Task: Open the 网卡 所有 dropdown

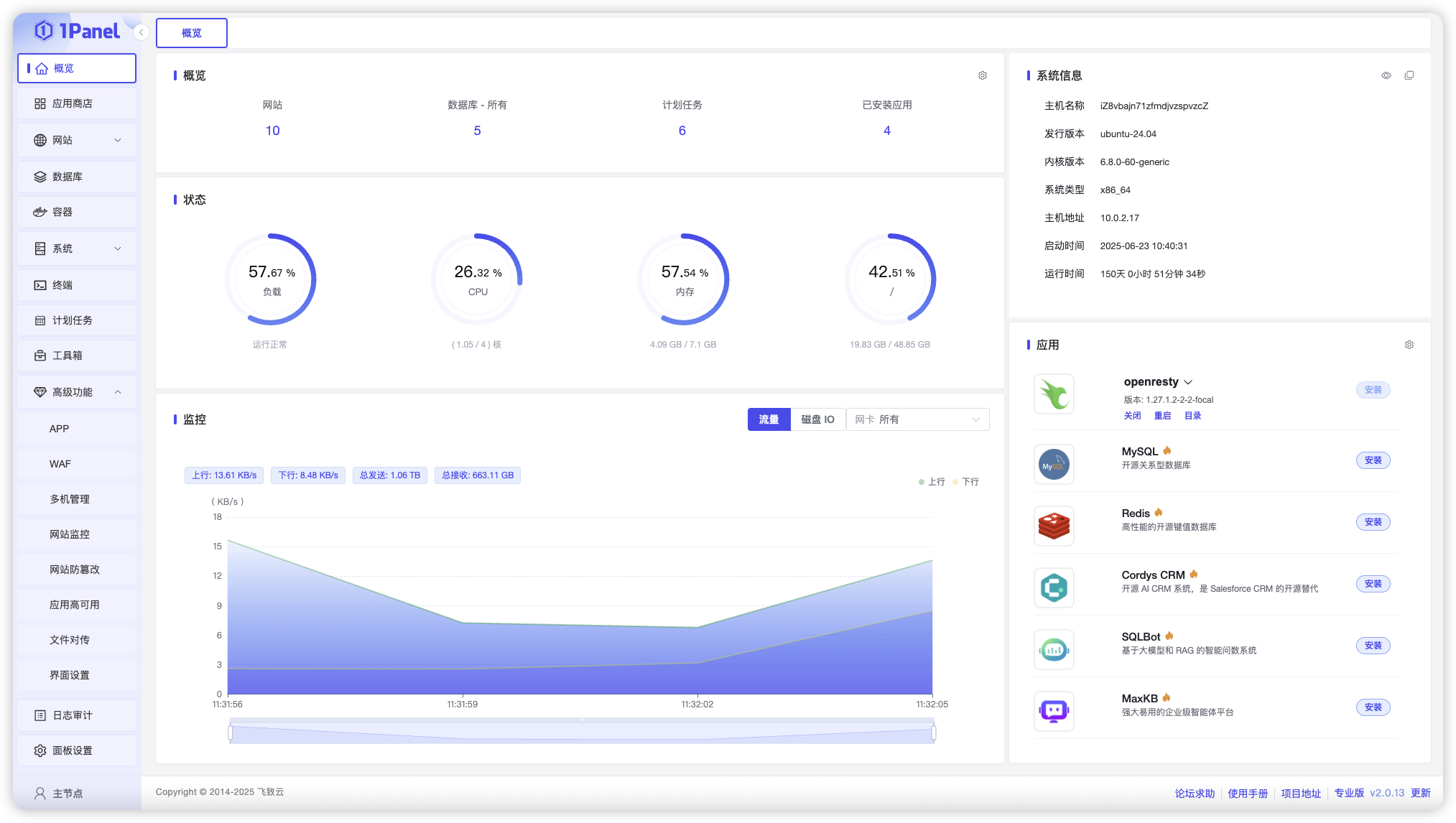Action: 917,419
